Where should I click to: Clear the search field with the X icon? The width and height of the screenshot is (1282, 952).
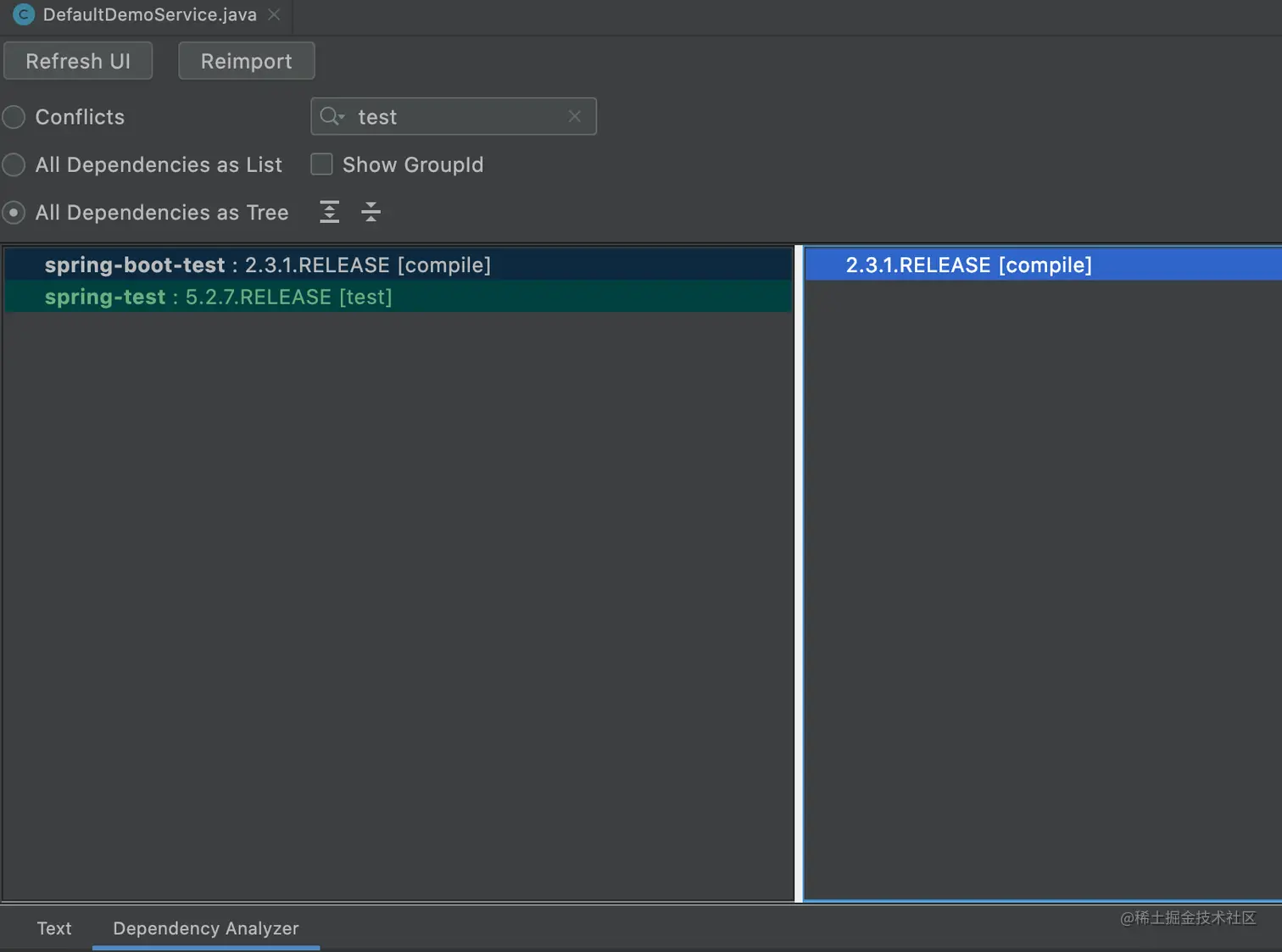[575, 116]
